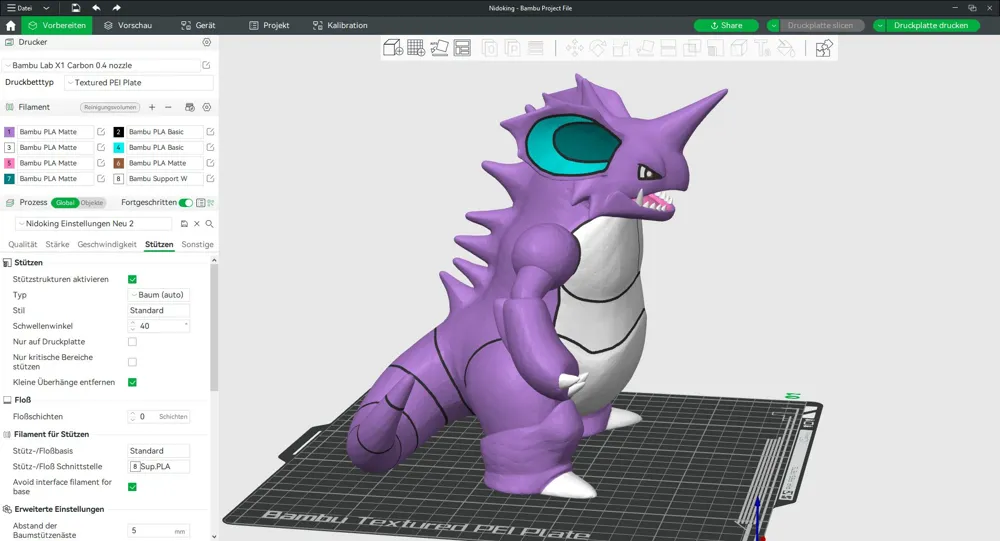Screen dimensions: 1000x541
Task: Open the Stütz-/Floß Schnittstelle Sup.PLA dropdown
Action: point(159,466)
